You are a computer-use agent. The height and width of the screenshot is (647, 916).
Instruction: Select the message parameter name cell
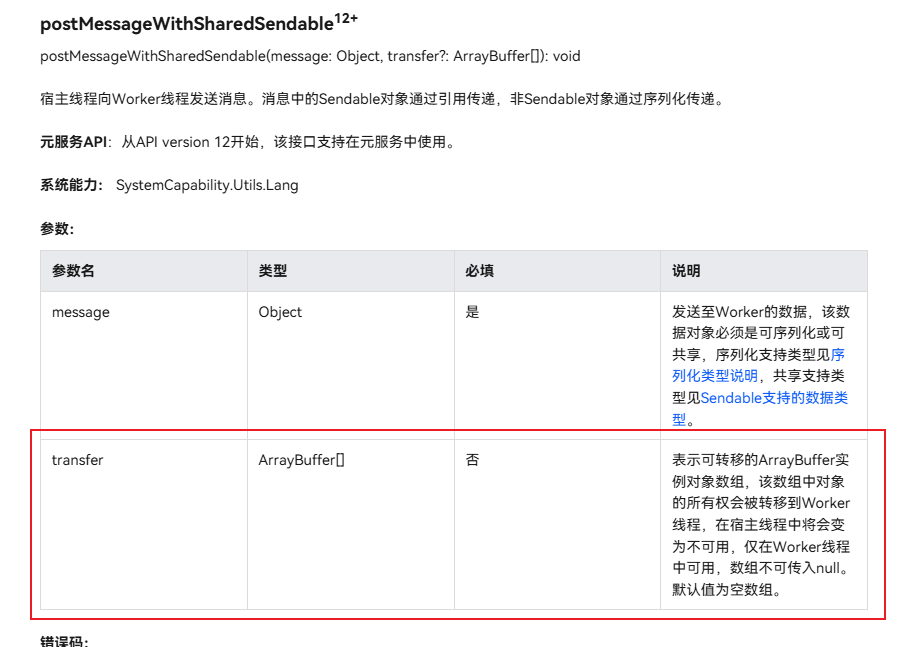coord(80,312)
